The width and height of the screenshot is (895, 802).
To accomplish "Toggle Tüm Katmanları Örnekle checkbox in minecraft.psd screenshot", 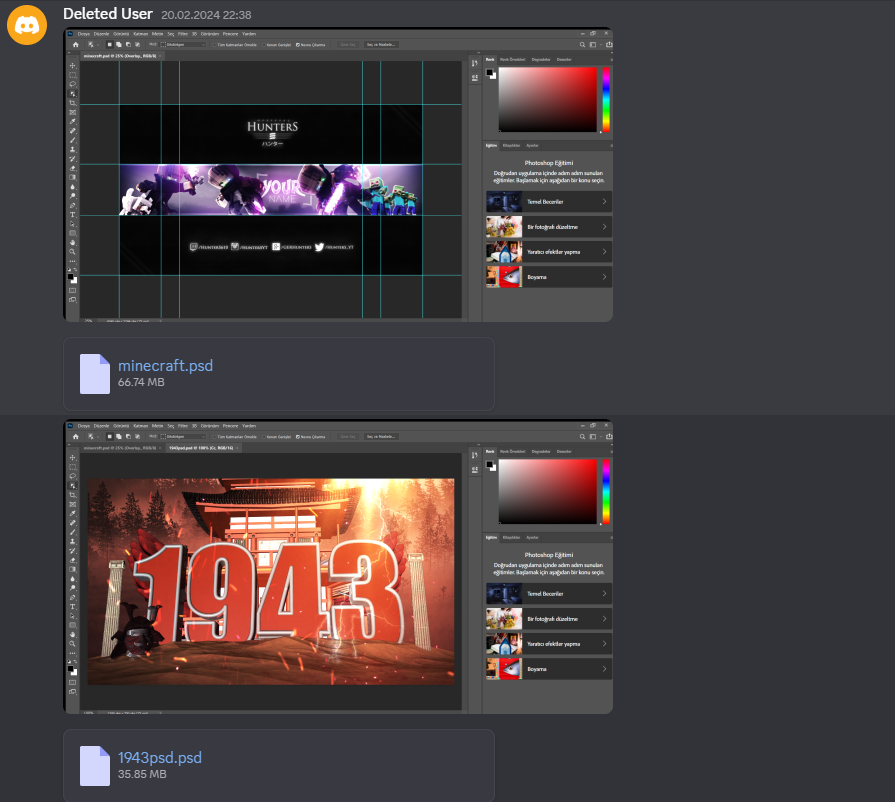I will tap(215, 45).
